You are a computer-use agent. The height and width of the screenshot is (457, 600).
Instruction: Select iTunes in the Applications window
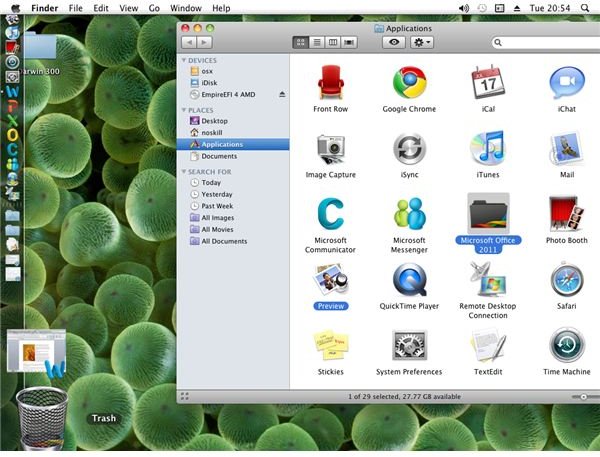tap(488, 148)
